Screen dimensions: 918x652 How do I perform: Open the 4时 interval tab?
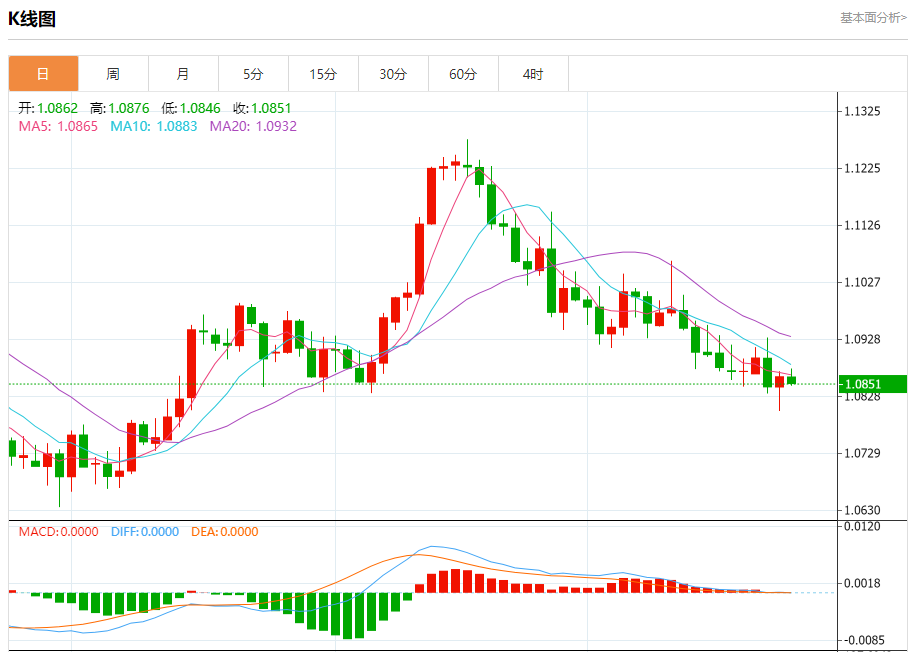coord(533,74)
